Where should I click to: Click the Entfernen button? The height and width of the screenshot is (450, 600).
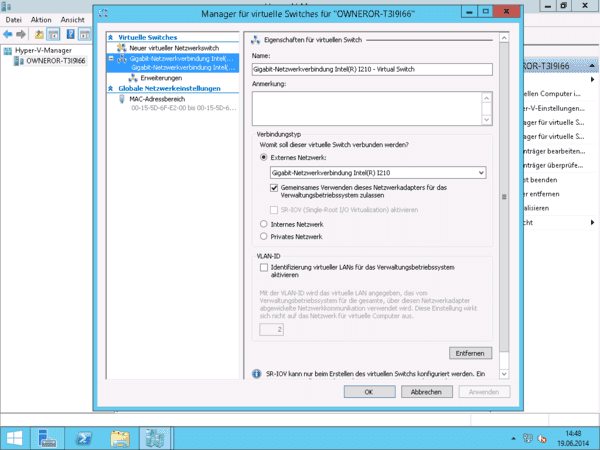470,353
